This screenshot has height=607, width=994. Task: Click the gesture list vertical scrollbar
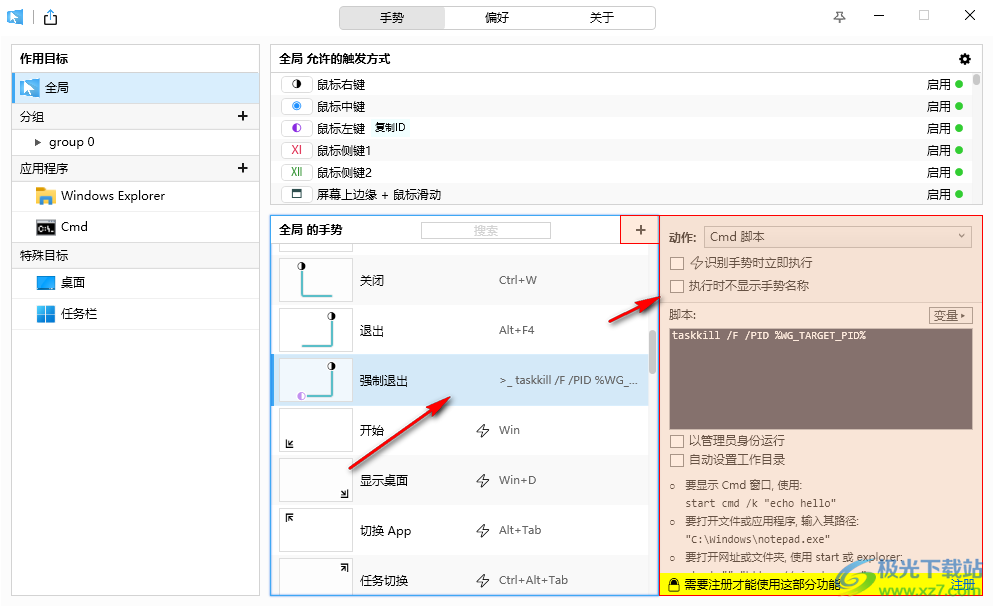pyautogui.click(x=652, y=352)
